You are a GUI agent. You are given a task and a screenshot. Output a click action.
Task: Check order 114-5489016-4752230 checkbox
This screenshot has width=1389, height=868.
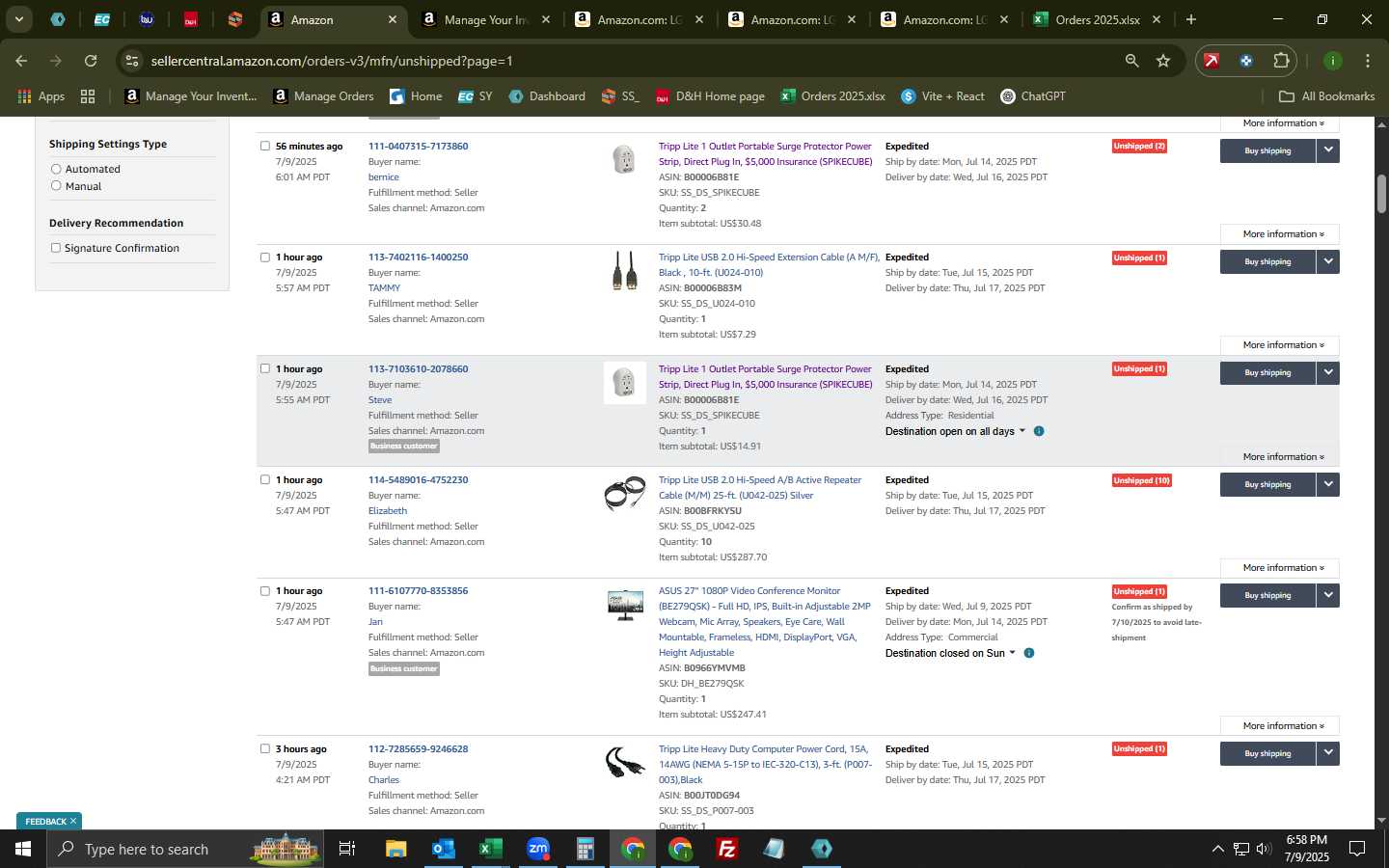click(x=265, y=479)
